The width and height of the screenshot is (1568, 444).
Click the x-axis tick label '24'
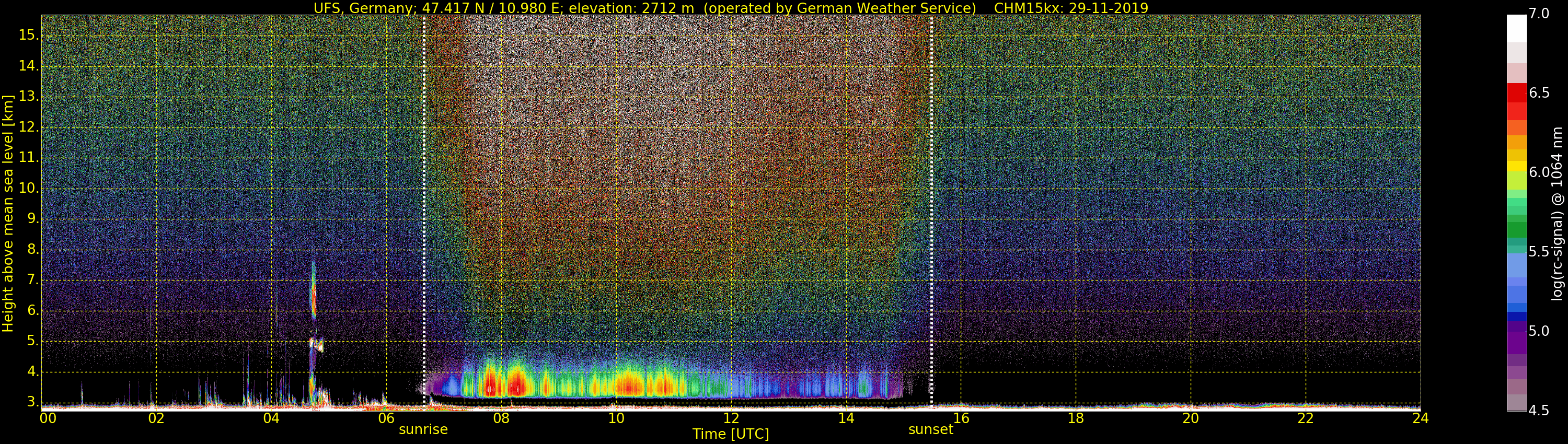tap(1421, 418)
